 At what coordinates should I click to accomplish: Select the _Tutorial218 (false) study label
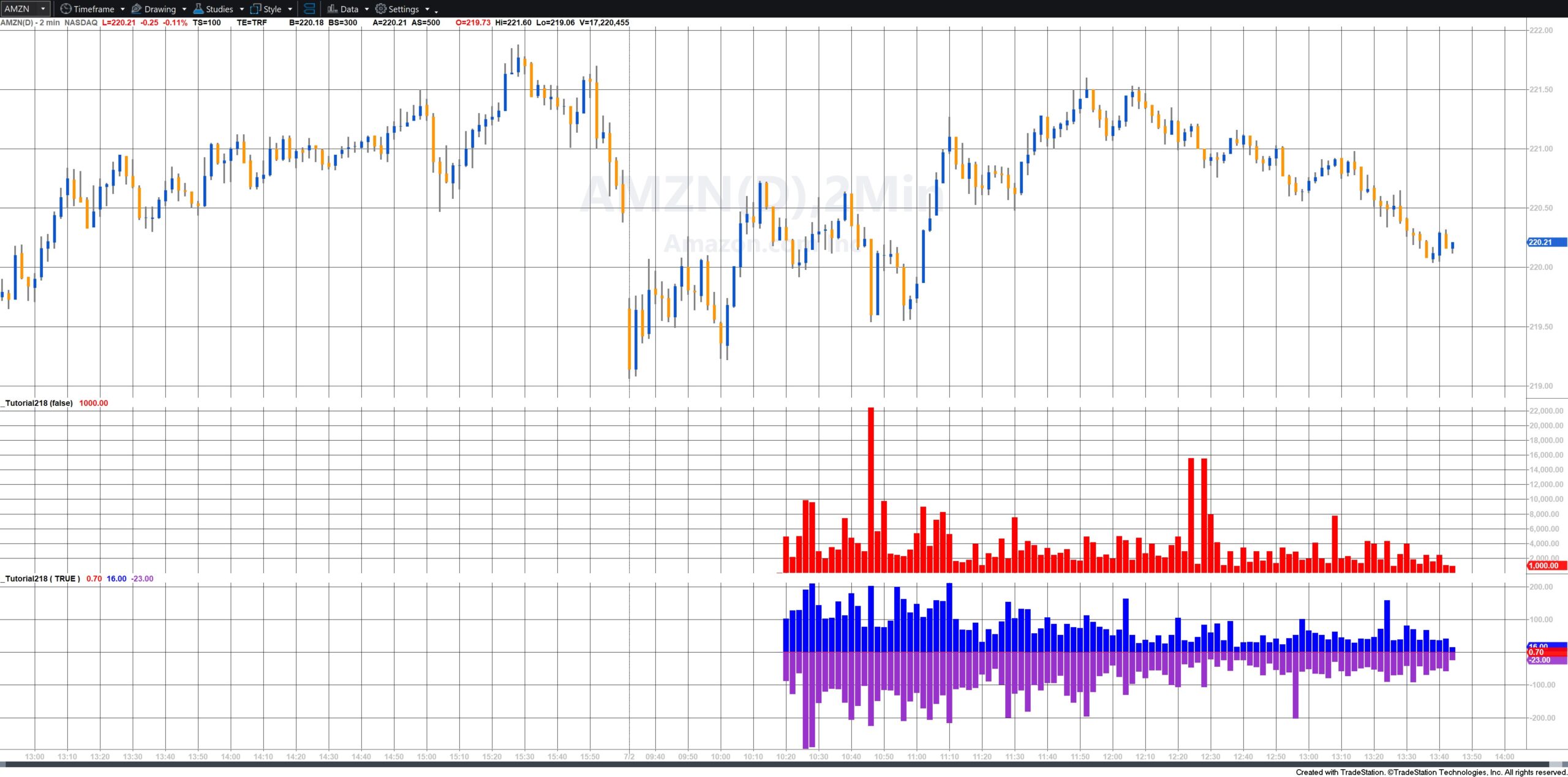[x=37, y=403]
